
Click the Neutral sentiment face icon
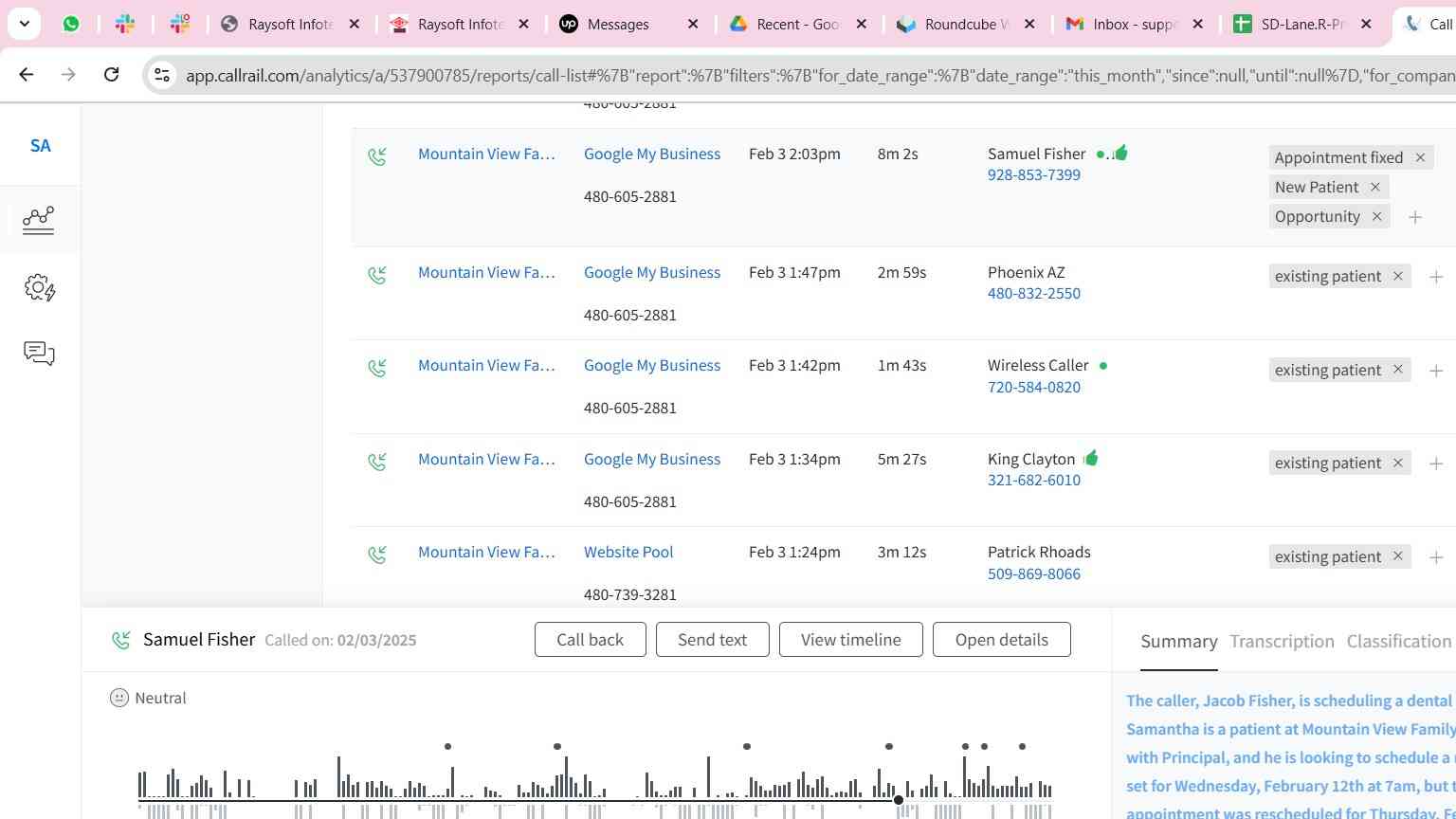point(118,699)
